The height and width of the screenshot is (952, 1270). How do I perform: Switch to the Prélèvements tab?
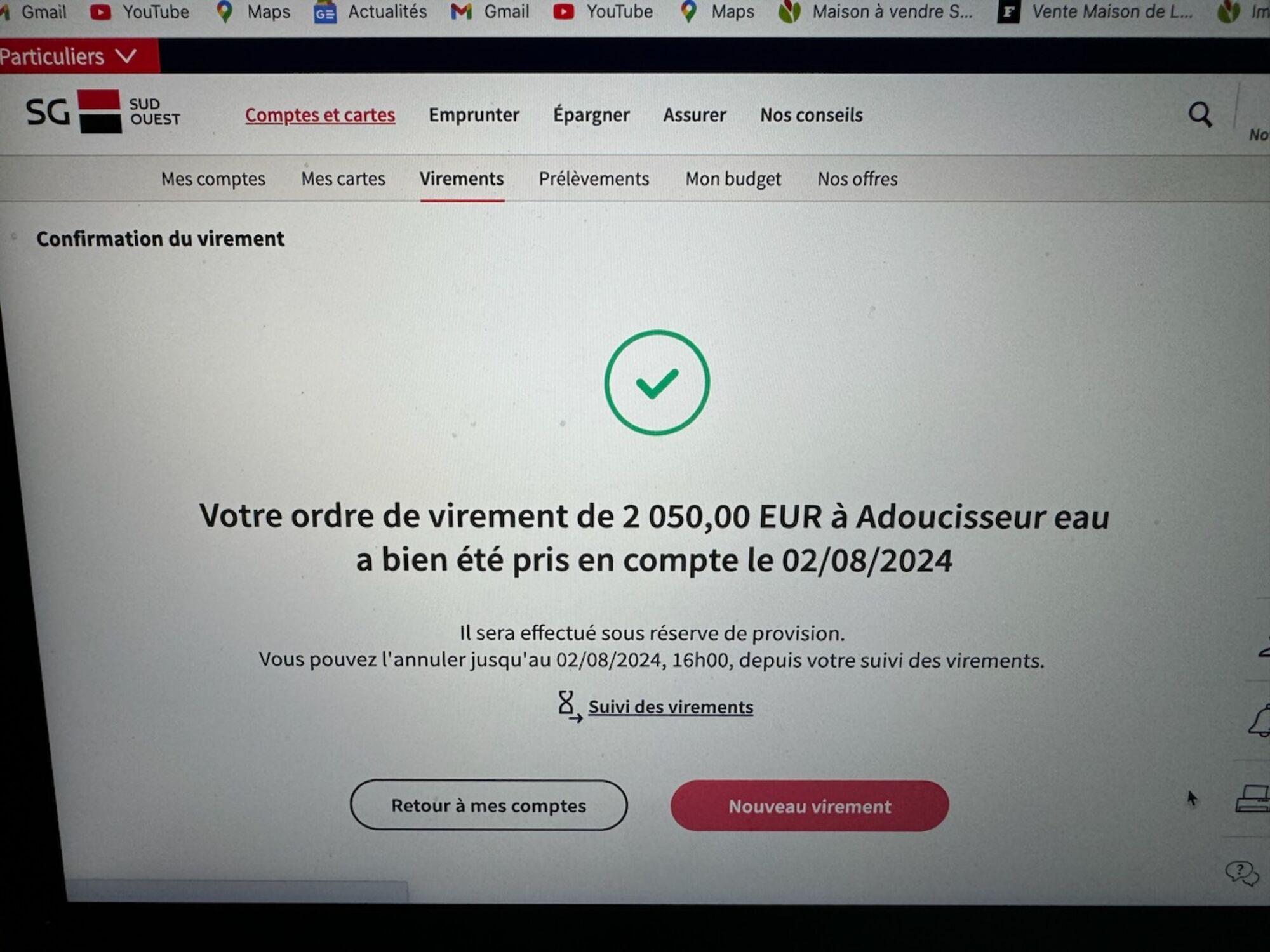pos(594,179)
